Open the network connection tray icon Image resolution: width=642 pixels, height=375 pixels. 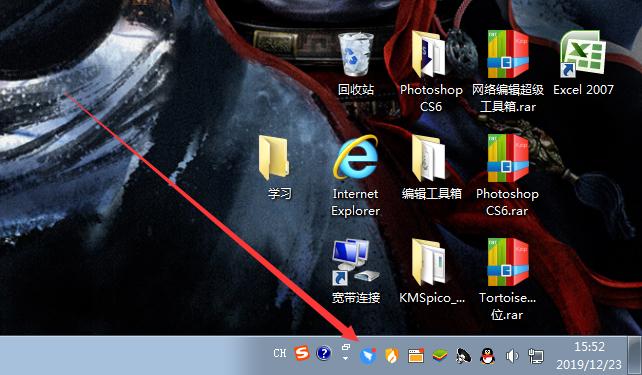[536, 356]
